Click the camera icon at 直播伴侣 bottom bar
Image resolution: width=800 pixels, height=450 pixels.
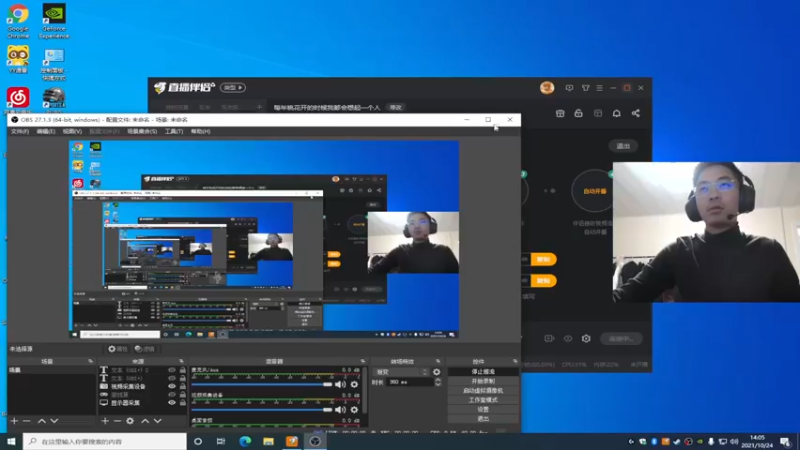pos(549,338)
